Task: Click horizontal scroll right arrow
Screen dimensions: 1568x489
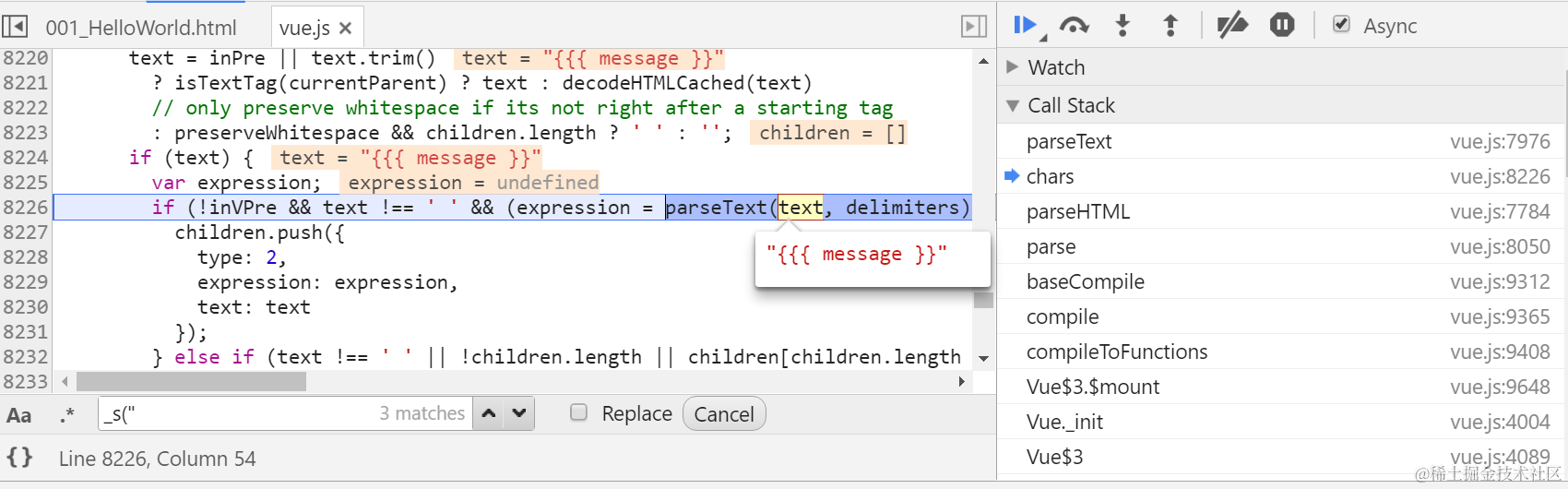Action: (962, 382)
